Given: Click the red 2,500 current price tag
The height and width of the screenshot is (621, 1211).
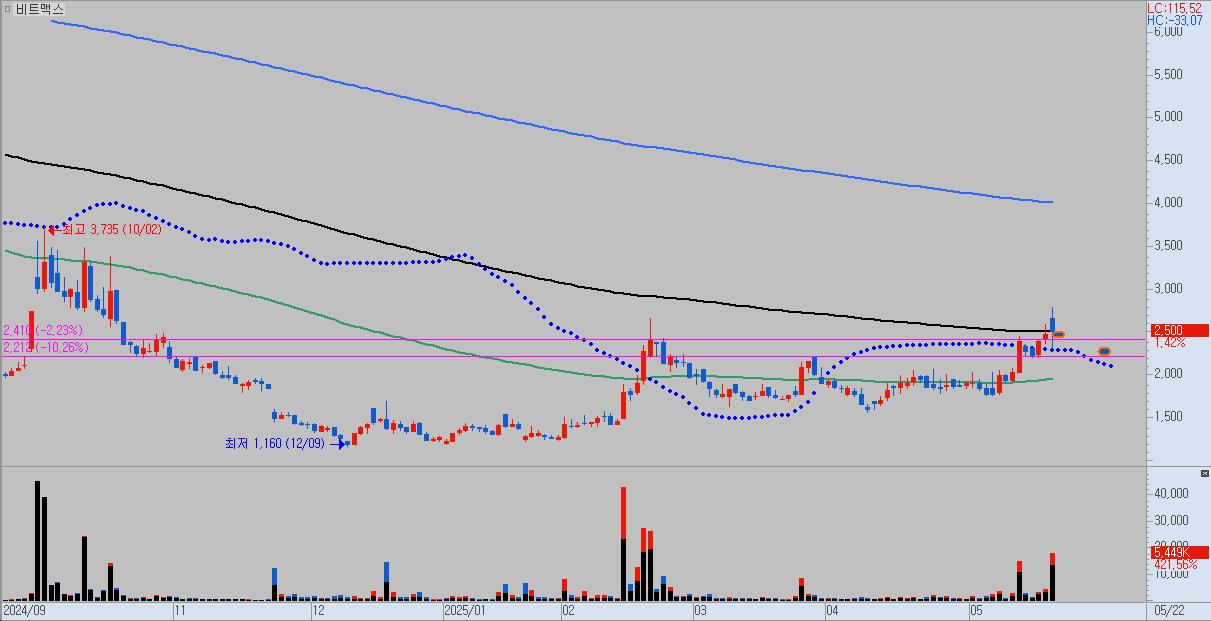Looking at the screenshot, I should point(1178,330).
